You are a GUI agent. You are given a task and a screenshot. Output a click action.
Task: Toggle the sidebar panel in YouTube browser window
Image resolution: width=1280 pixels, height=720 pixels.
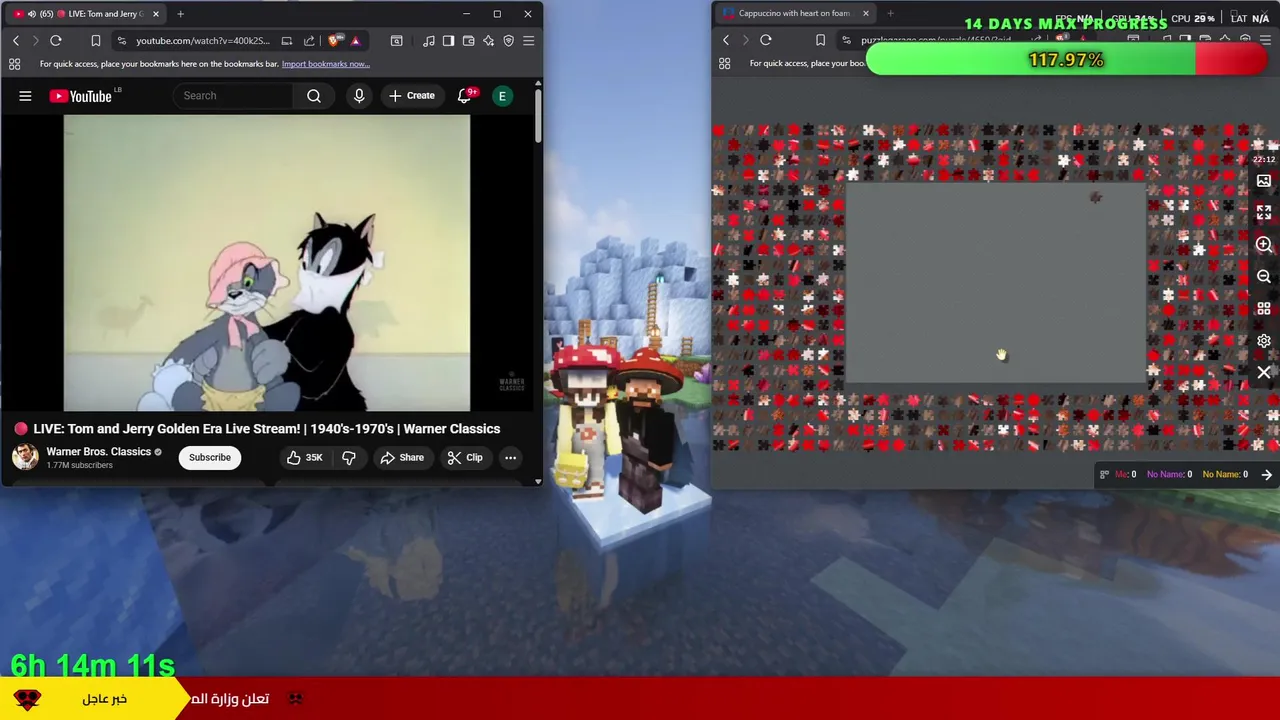pyautogui.click(x=448, y=40)
